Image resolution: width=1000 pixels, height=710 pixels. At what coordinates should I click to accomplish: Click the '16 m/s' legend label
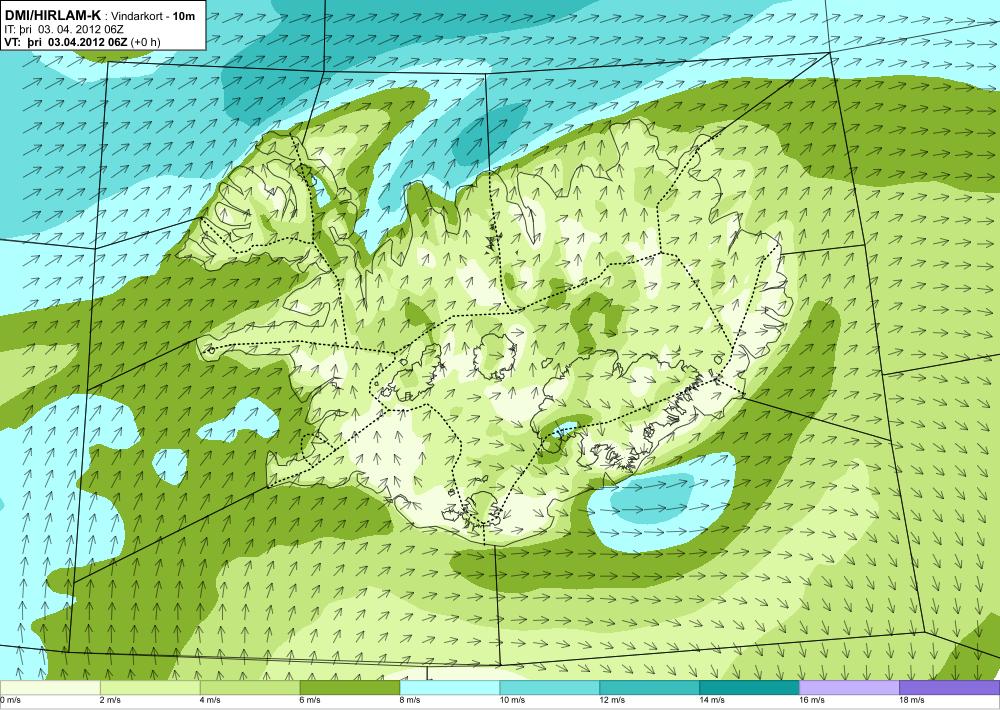(x=812, y=700)
